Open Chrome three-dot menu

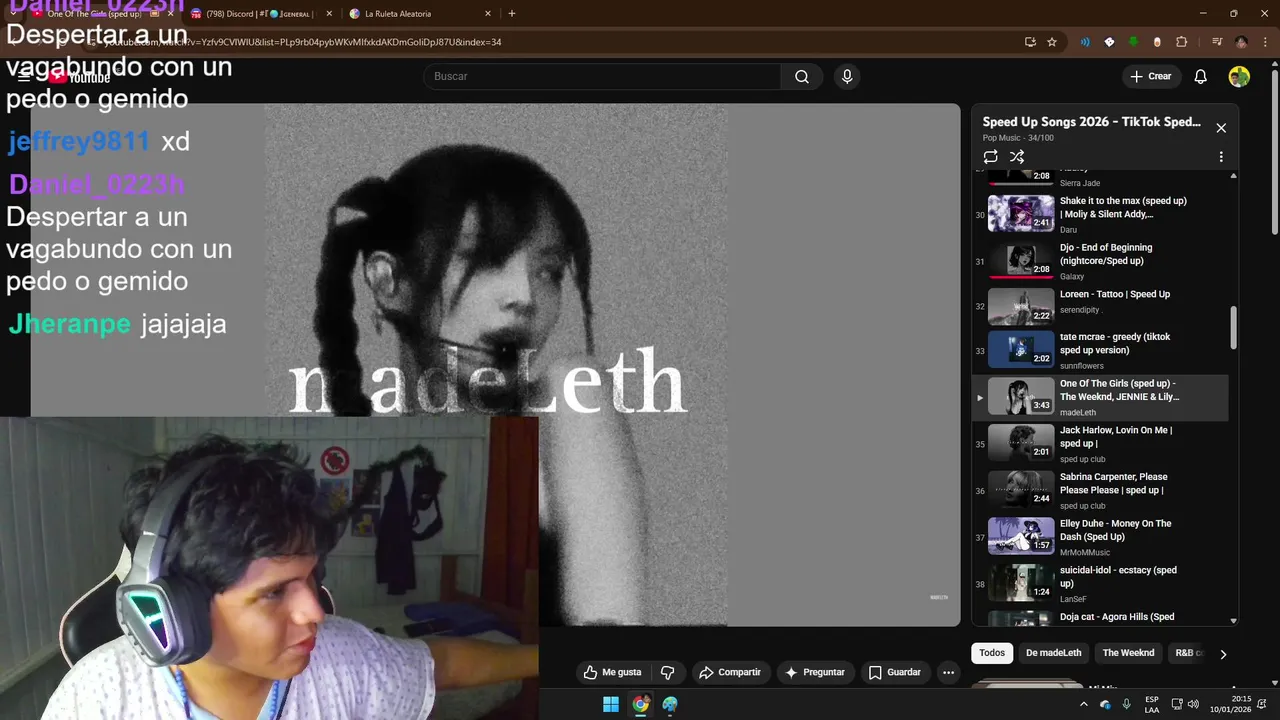coord(1264,42)
